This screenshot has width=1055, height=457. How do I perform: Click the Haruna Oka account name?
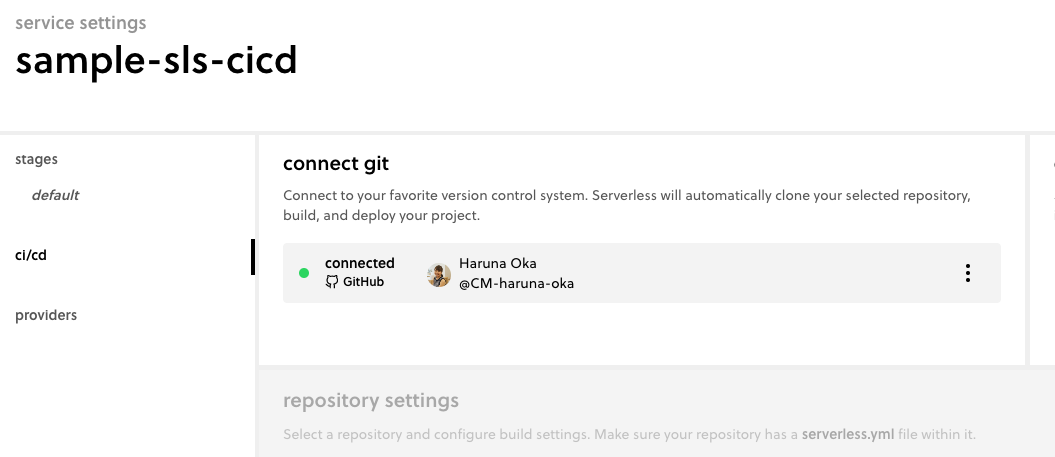[x=497, y=263]
